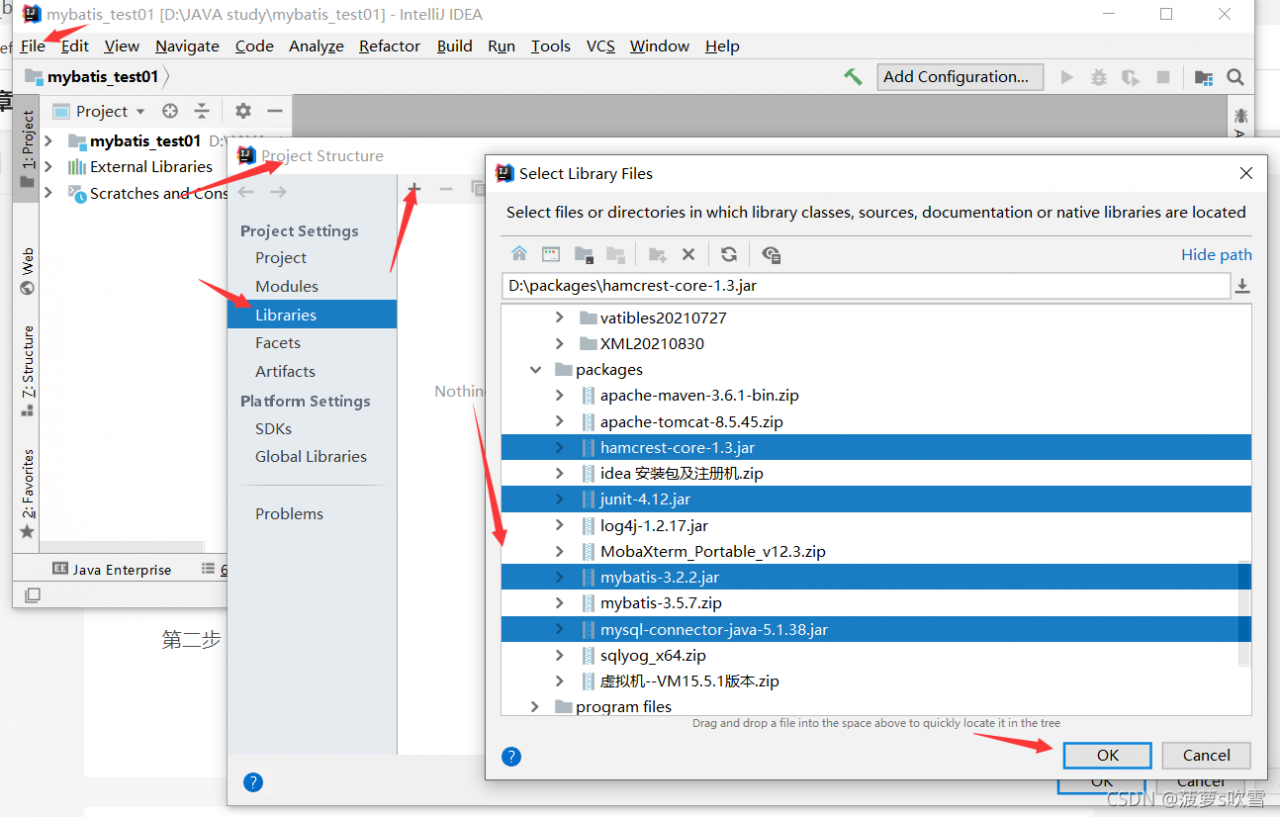1280x817 pixels.
Task: Click the Show Hidden Files icon in file chooser
Action: [x=771, y=254]
